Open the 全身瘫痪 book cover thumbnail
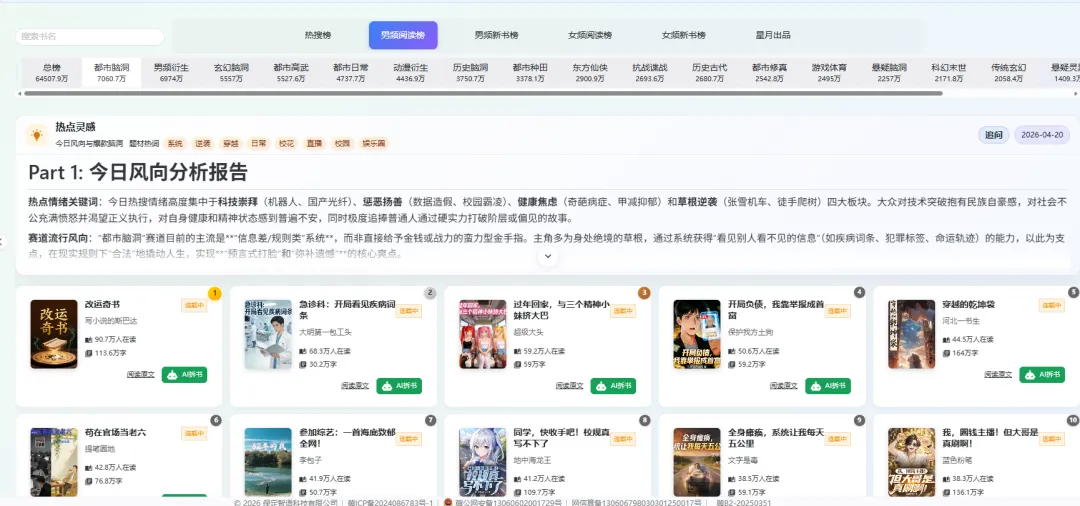 (x=696, y=462)
